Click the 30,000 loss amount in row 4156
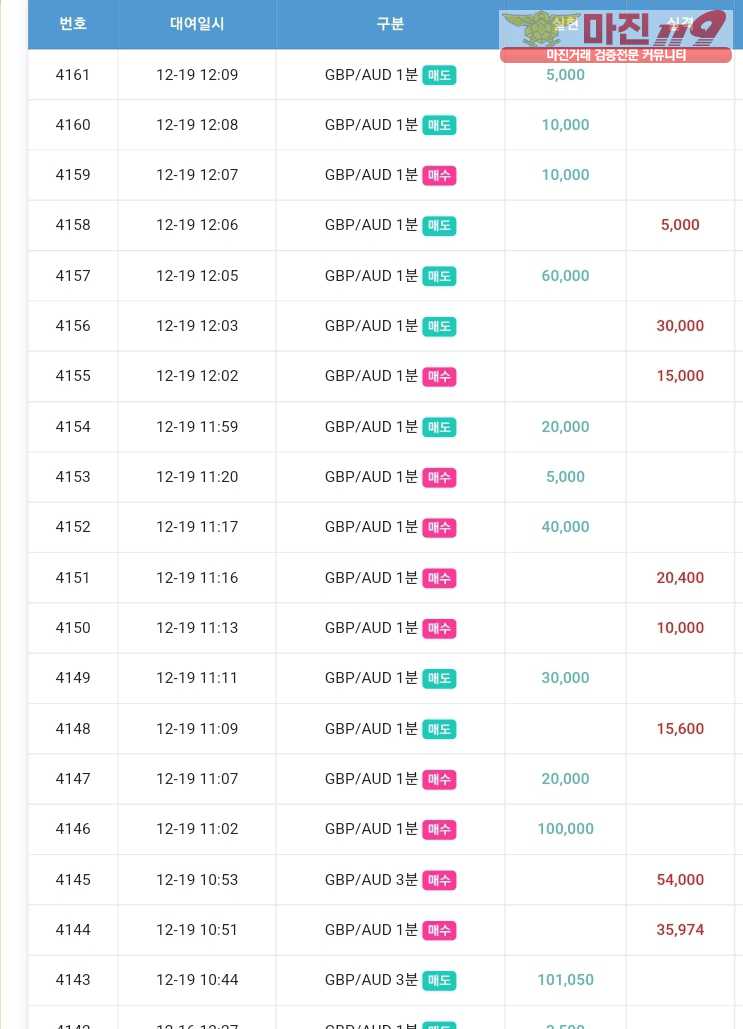Image resolution: width=743 pixels, height=1029 pixels. pos(680,326)
